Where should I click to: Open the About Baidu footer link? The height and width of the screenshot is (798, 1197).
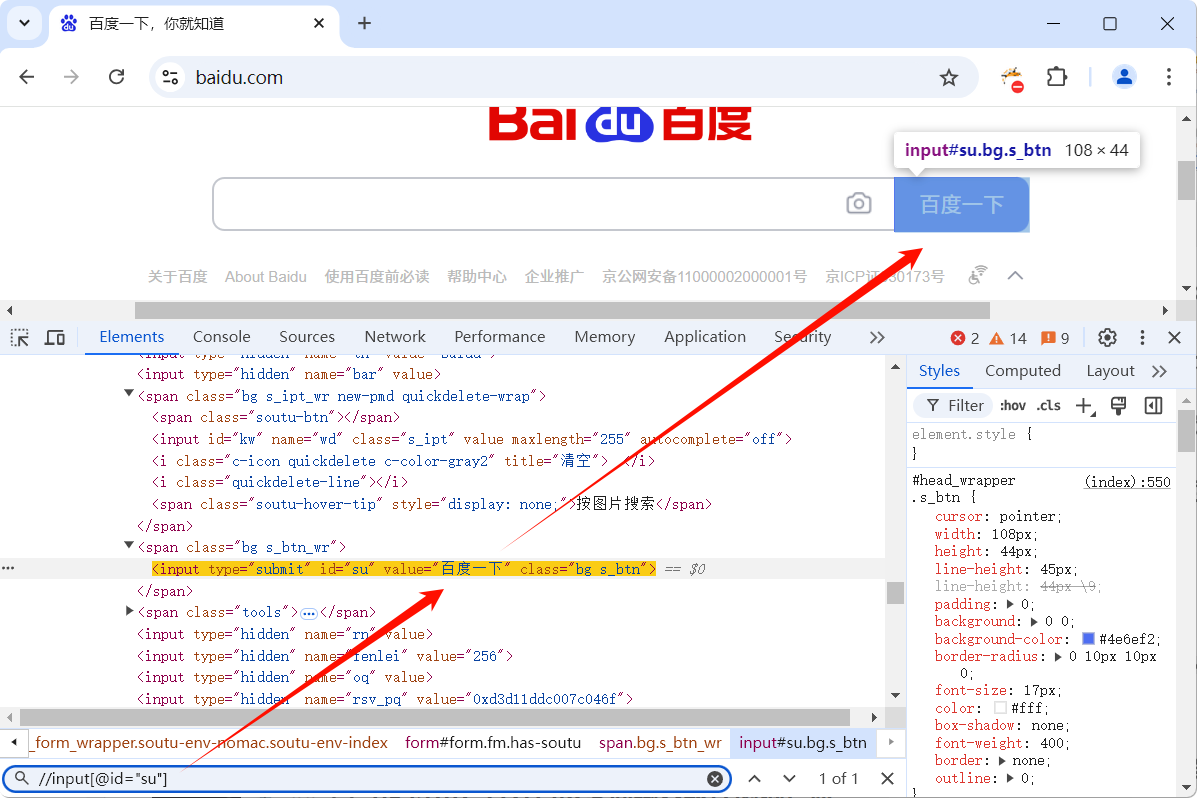click(x=266, y=276)
